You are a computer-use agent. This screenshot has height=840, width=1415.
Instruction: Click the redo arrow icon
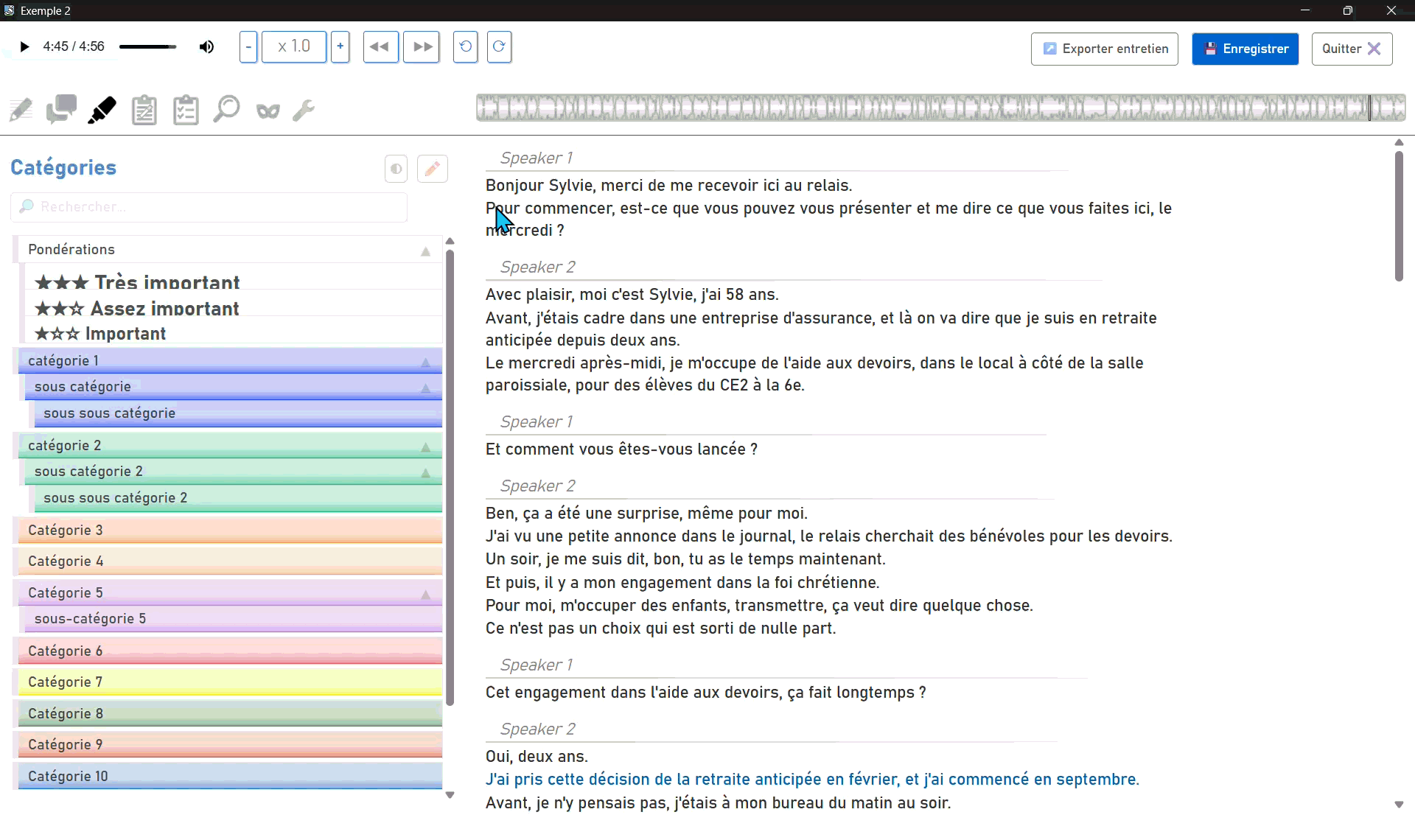(499, 47)
